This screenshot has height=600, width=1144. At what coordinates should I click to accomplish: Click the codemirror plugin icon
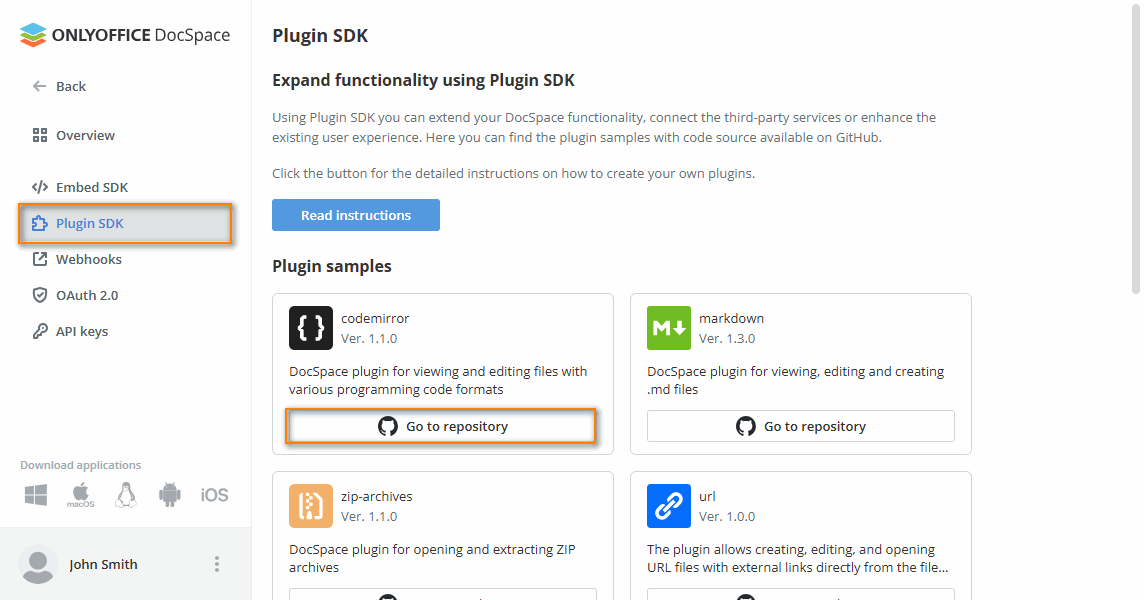[x=311, y=328]
